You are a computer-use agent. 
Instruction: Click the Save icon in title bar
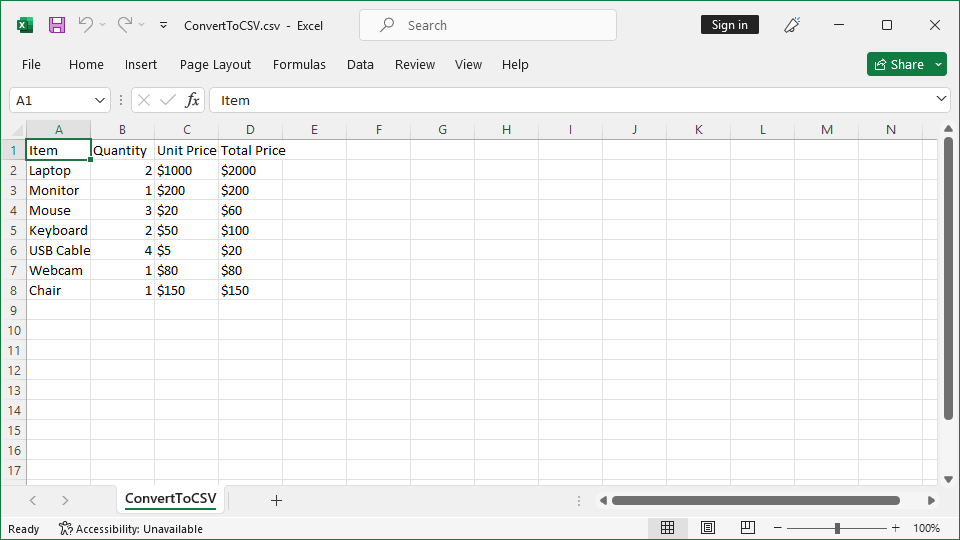(x=57, y=25)
